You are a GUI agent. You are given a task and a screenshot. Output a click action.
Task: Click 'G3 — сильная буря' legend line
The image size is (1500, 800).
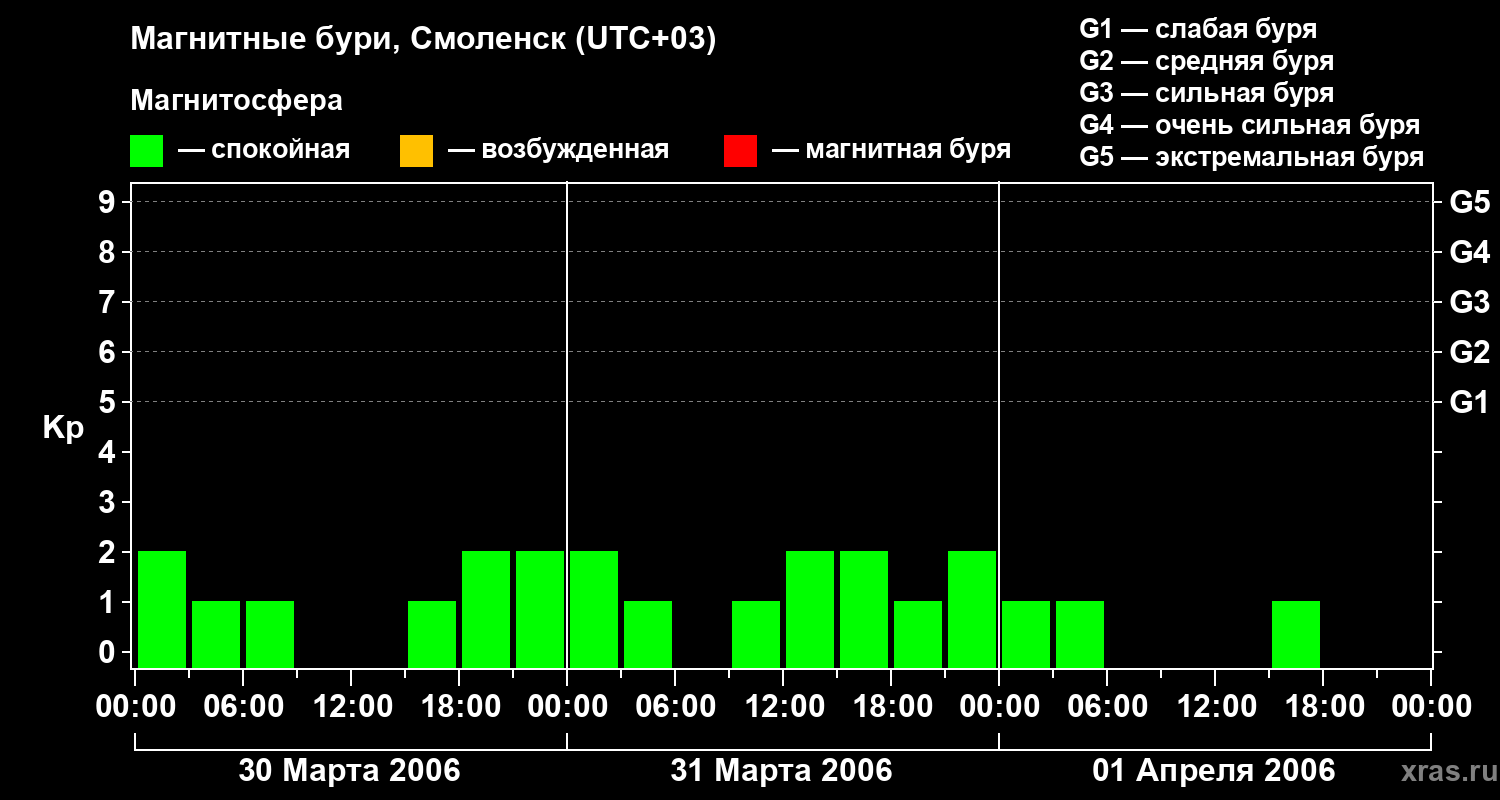point(1206,93)
